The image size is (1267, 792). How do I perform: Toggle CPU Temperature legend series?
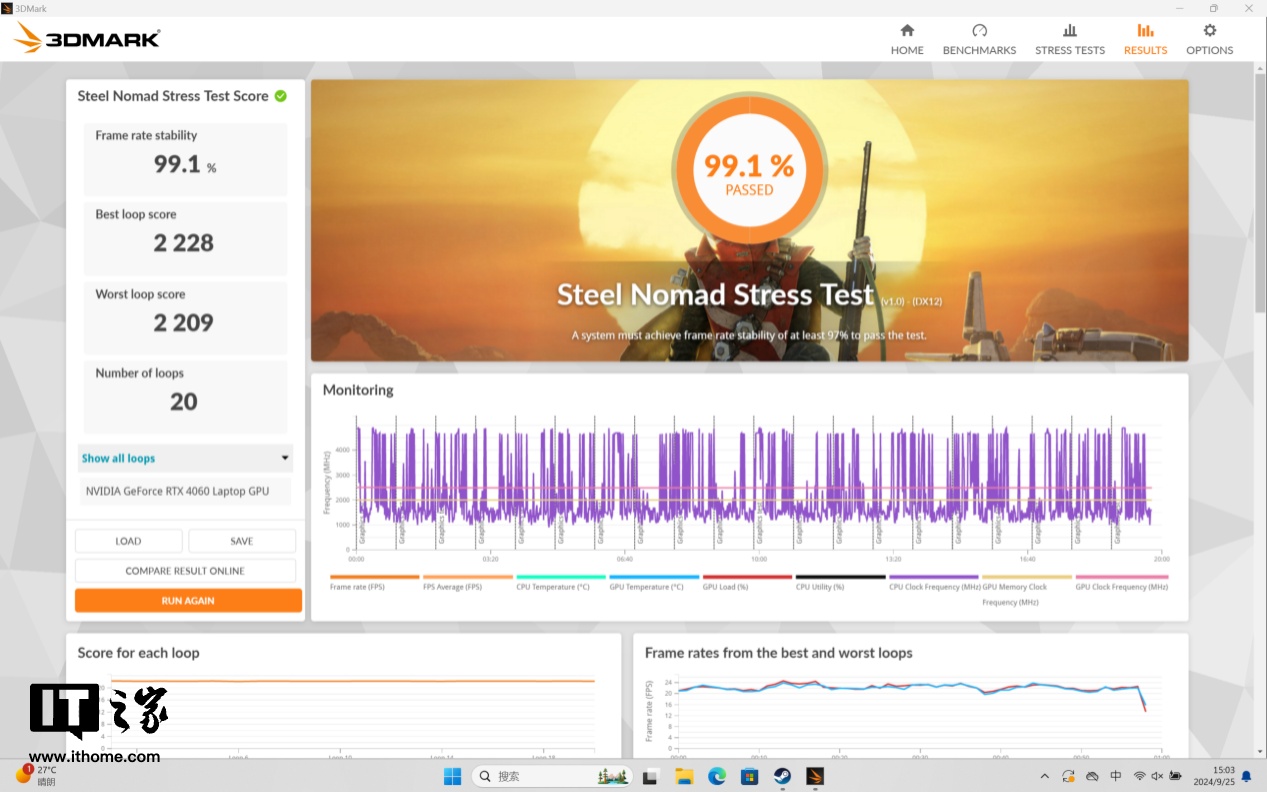point(560,578)
